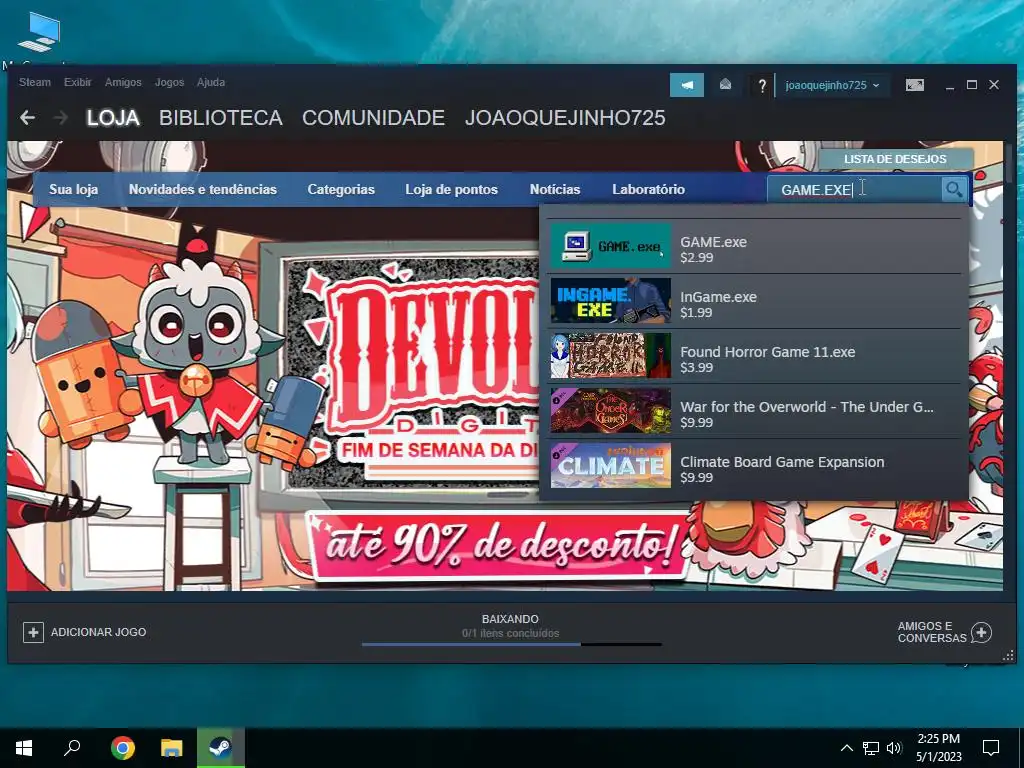Click the search magnifier button
Image resolution: width=1024 pixels, height=768 pixels.
click(x=953, y=189)
